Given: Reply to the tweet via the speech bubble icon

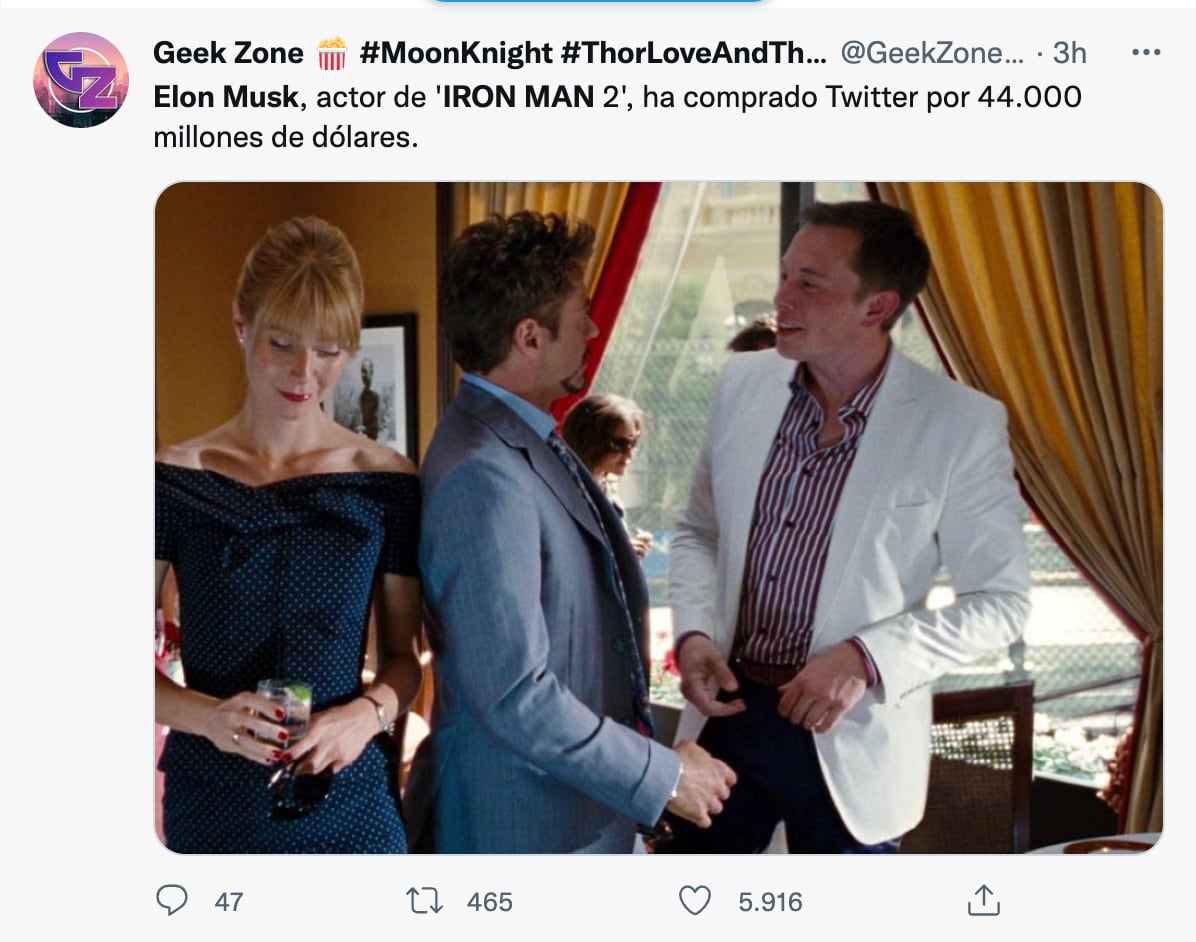Looking at the screenshot, I should [x=174, y=900].
